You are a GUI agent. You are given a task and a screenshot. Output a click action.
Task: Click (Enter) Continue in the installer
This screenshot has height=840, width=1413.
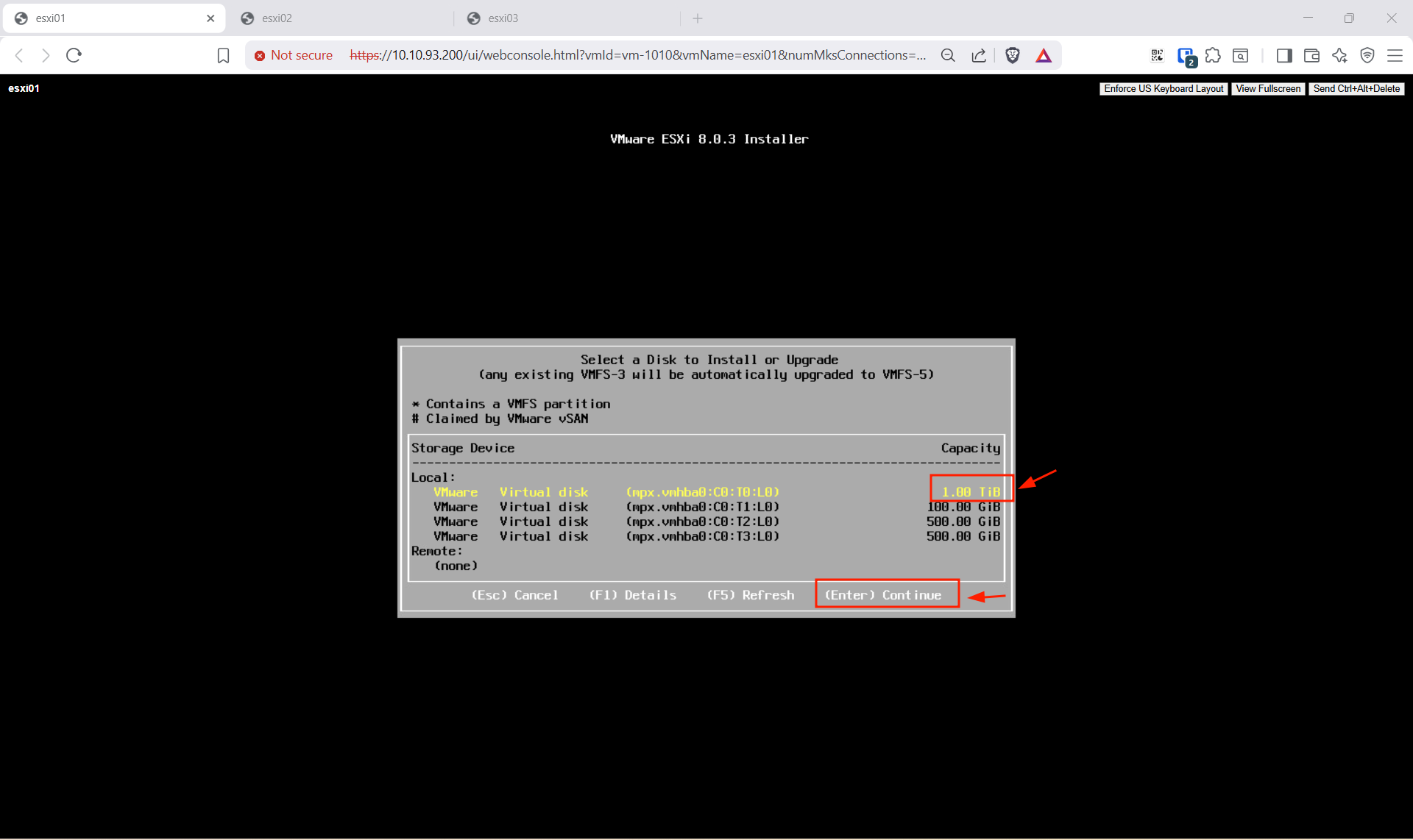point(882,595)
